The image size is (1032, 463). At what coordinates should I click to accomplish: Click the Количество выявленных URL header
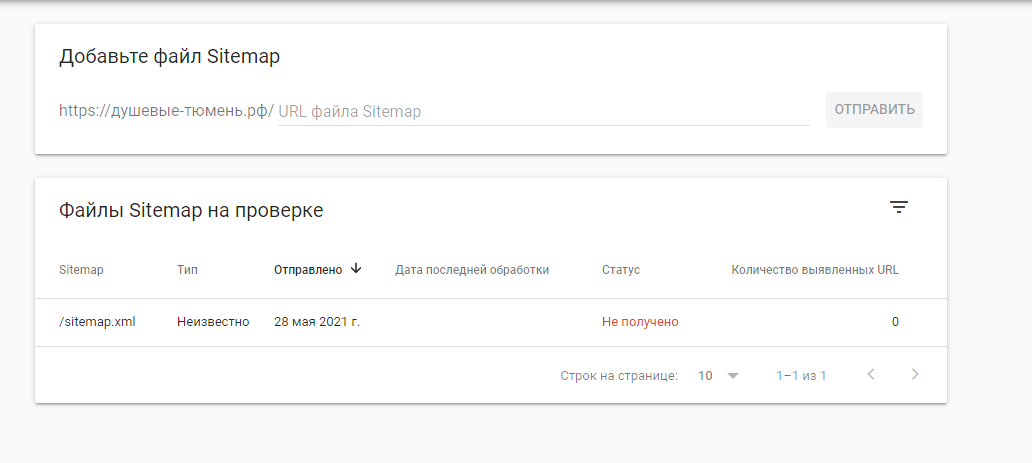click(x=815, y=269)
